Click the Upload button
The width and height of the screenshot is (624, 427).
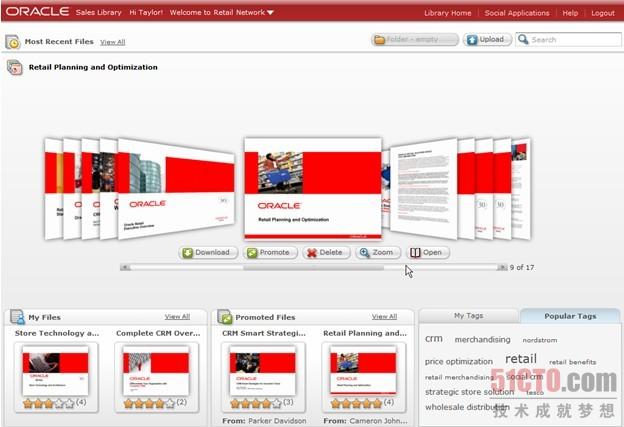(x=487, y=39)
